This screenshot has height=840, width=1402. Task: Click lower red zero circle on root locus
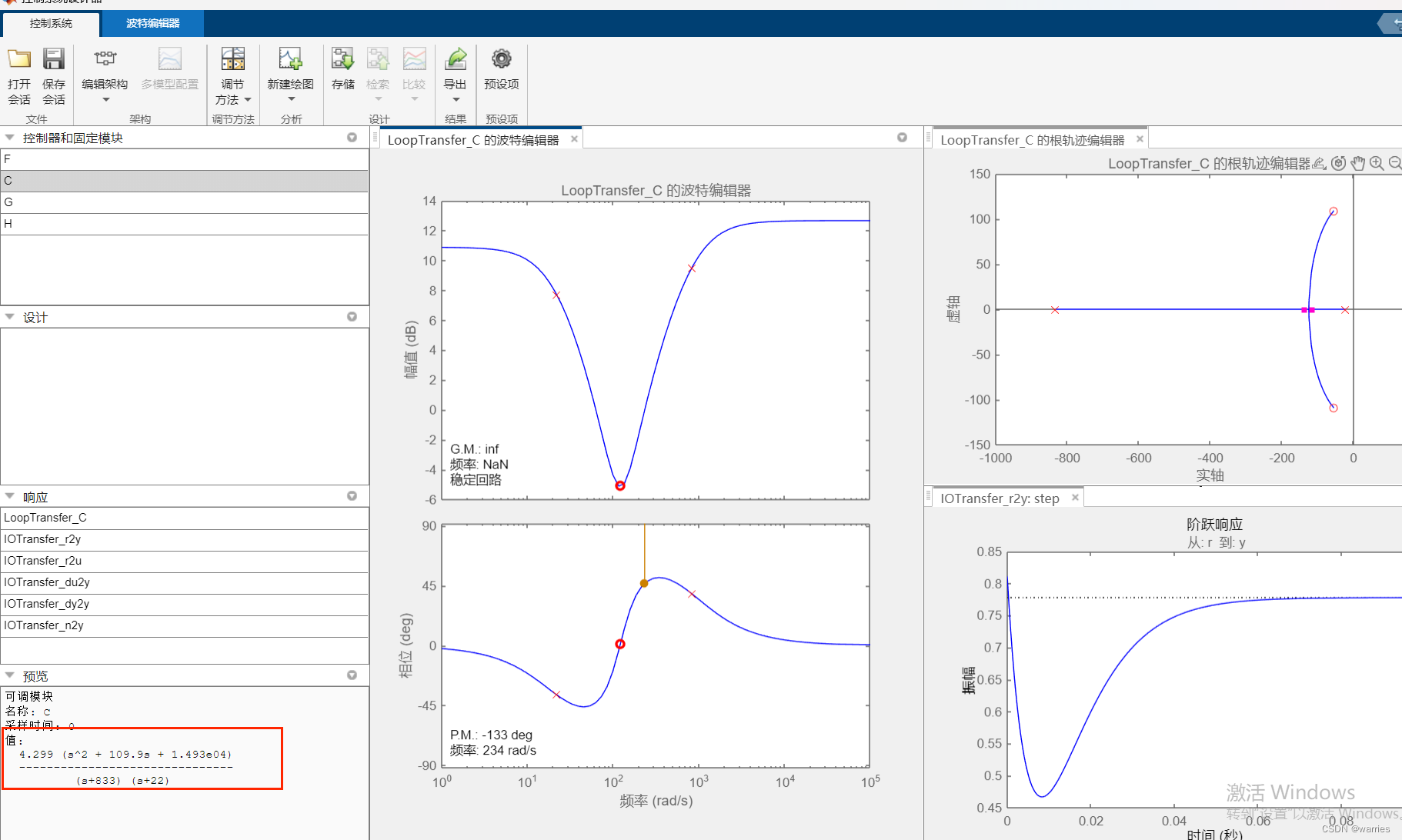pos(1334,408)
